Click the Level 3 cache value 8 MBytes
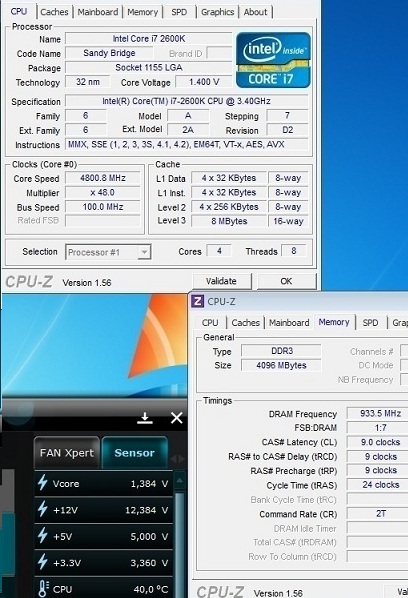 229,221
